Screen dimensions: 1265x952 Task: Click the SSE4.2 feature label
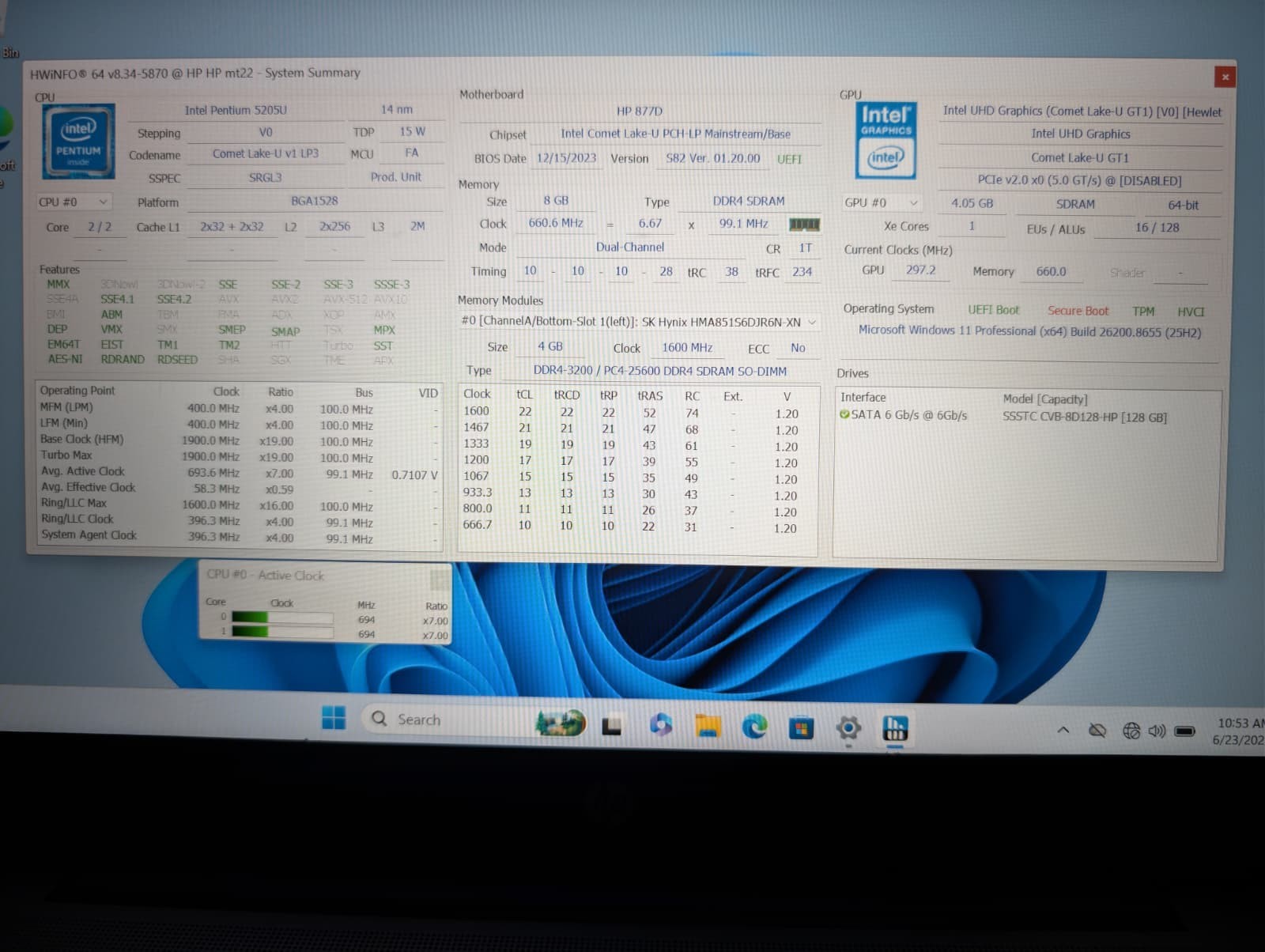(174, 299)
